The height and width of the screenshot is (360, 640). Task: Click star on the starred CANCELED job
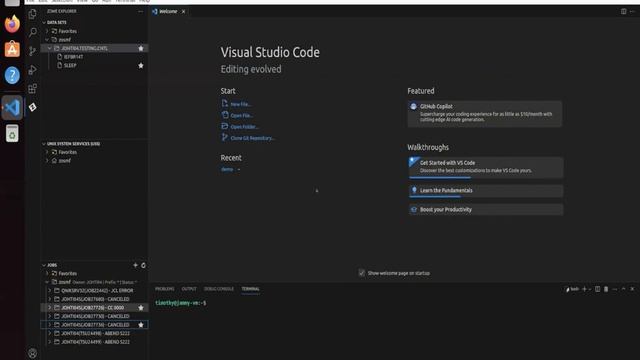click(x=141, y=325)
